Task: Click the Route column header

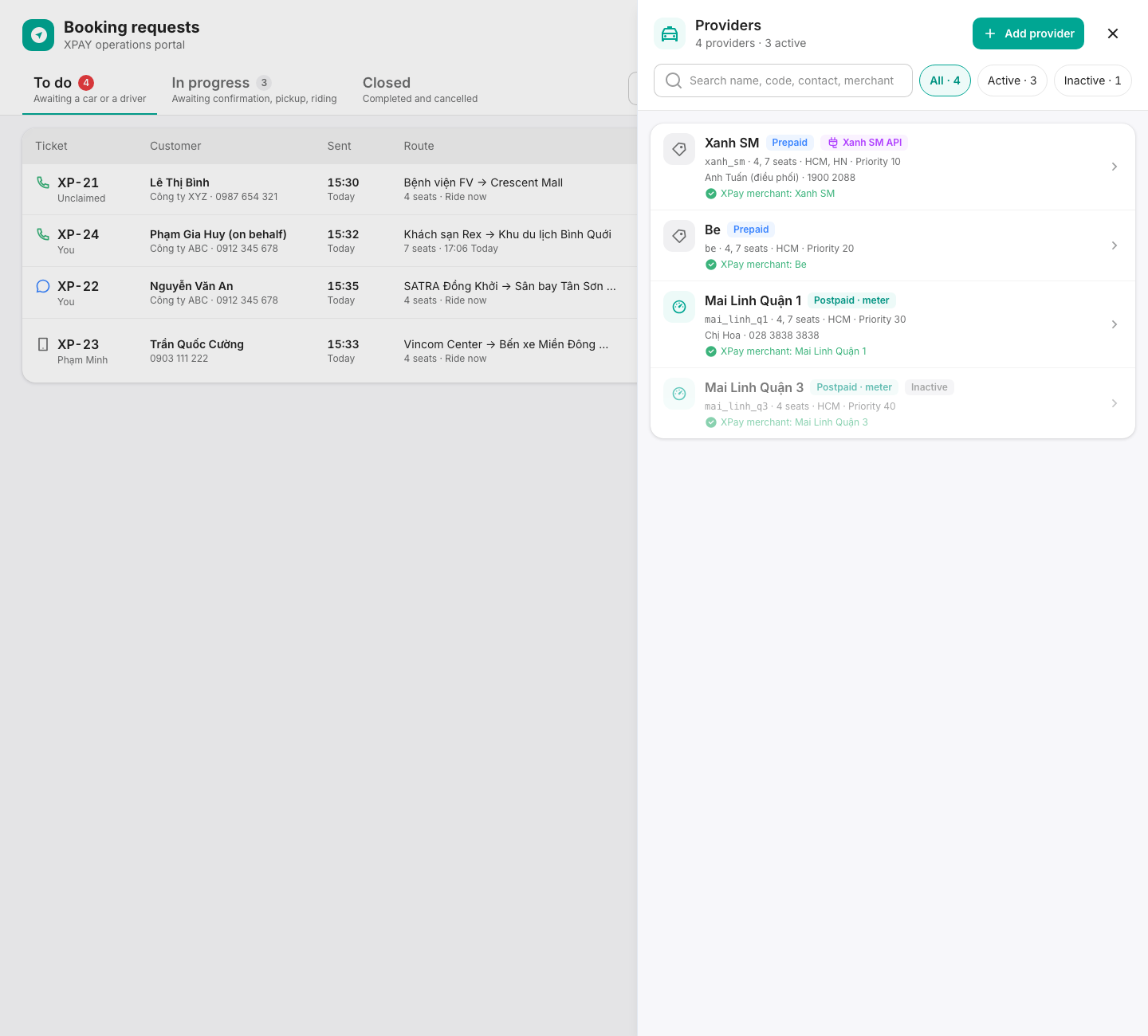Action: (419, 146)
